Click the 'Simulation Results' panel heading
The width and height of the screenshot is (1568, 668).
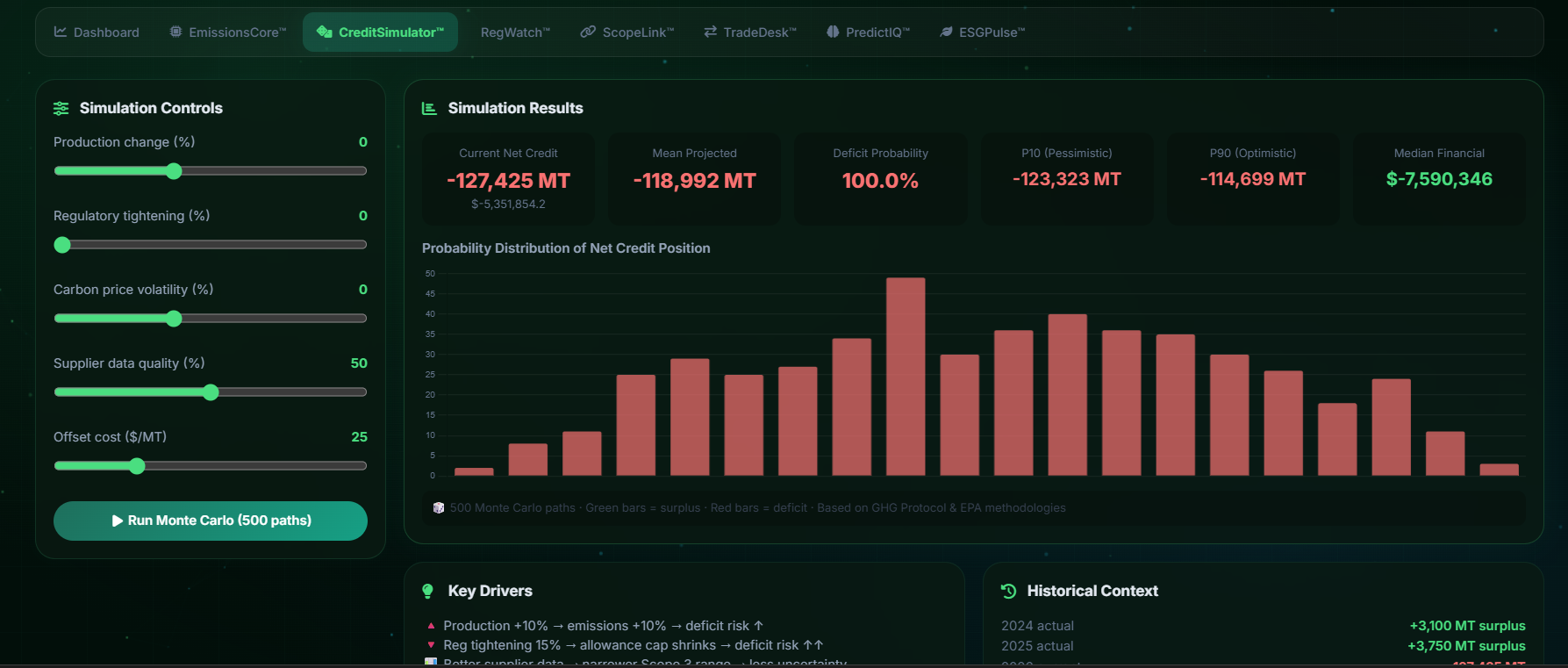[516, 108]
